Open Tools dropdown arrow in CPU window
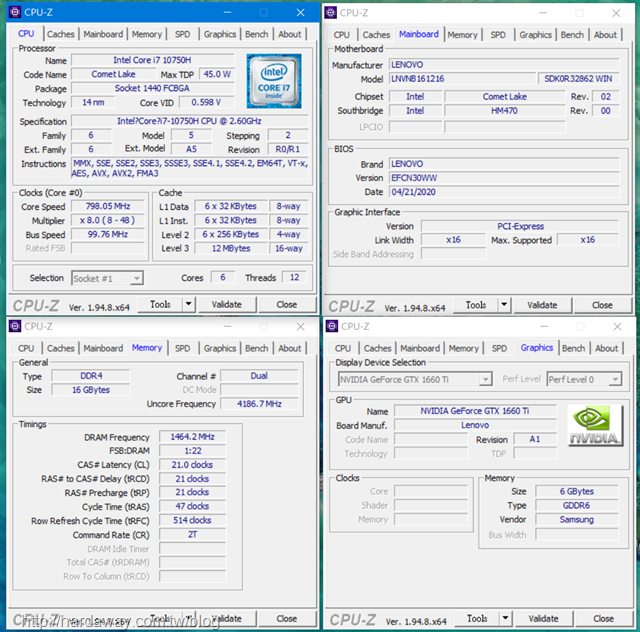The image size is (640, 632). pos(189,304)
